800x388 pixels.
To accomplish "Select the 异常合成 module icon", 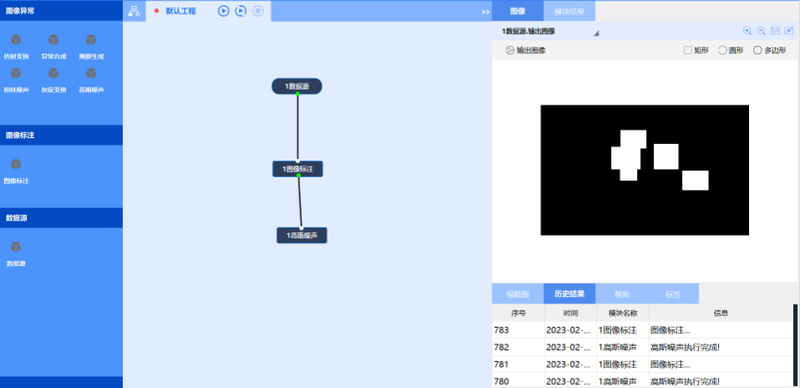I will pos(54,40).
